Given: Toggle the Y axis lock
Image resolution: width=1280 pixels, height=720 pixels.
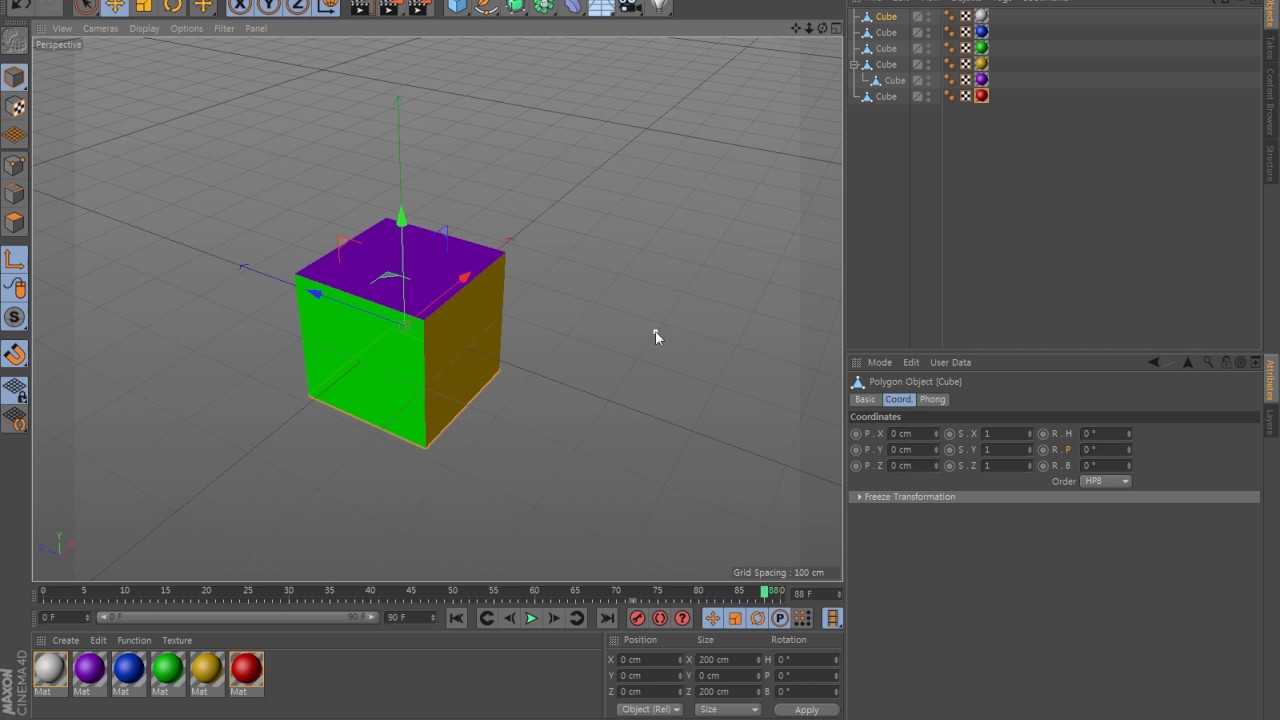Looking at the screenshot, I should (269, 6).
